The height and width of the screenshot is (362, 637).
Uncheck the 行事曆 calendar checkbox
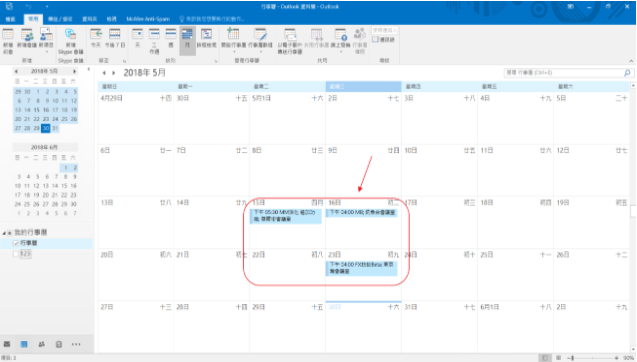point(16,243)
